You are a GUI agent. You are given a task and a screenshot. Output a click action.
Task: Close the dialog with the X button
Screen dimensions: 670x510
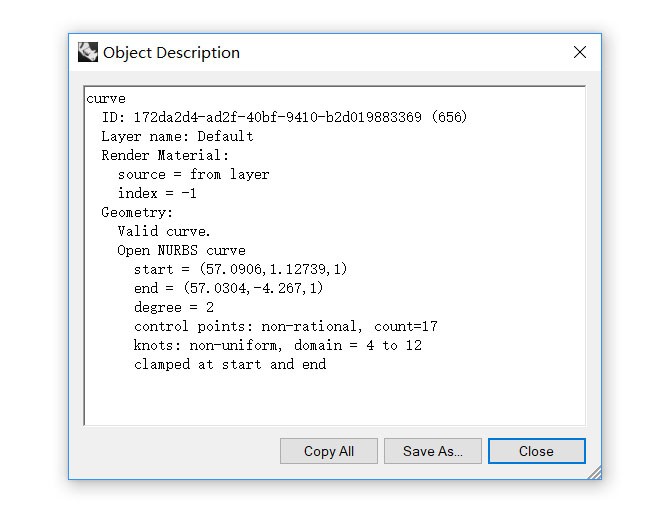(x=580, y=52)
